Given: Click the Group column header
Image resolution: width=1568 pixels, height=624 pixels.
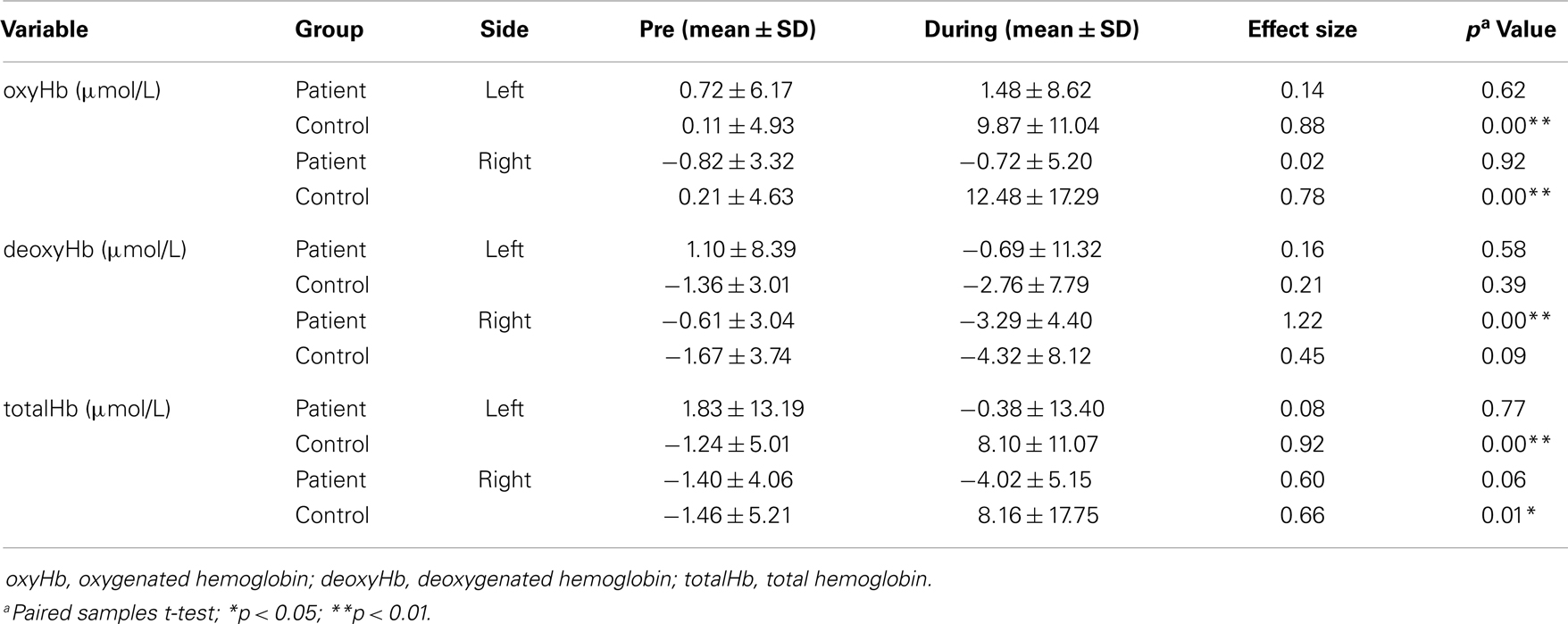Looking at the screenshot, I should point(329,29).
